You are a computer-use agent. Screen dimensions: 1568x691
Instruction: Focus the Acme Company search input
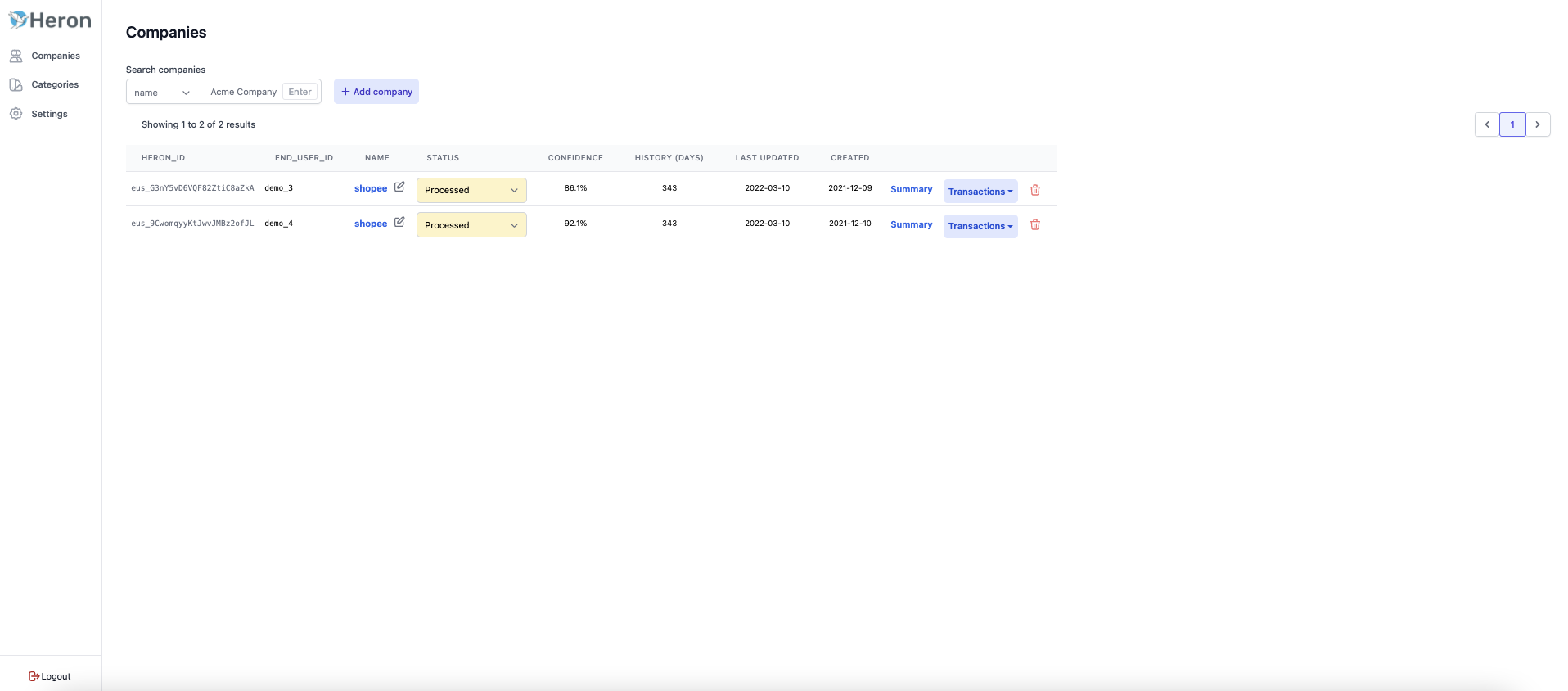(243, 92)
